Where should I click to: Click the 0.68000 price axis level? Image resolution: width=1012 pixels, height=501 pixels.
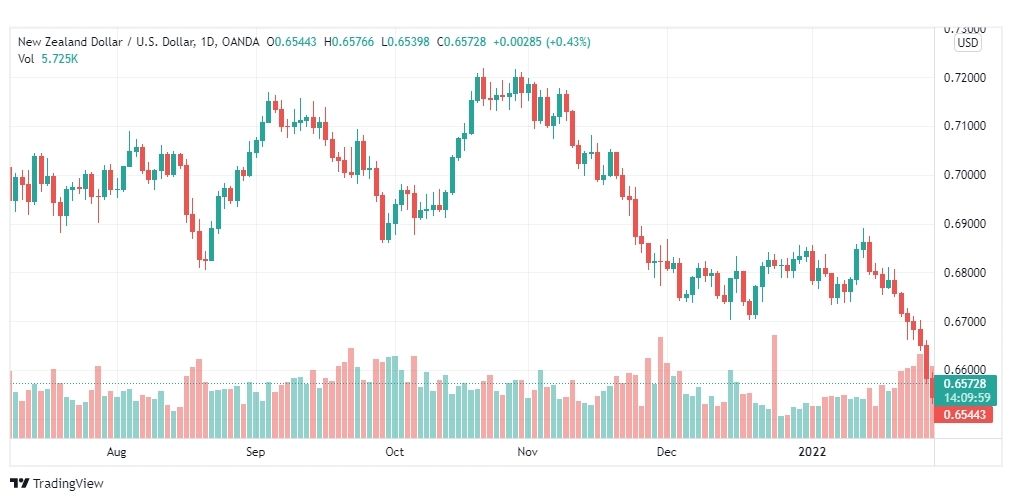[x=966, y=273]
